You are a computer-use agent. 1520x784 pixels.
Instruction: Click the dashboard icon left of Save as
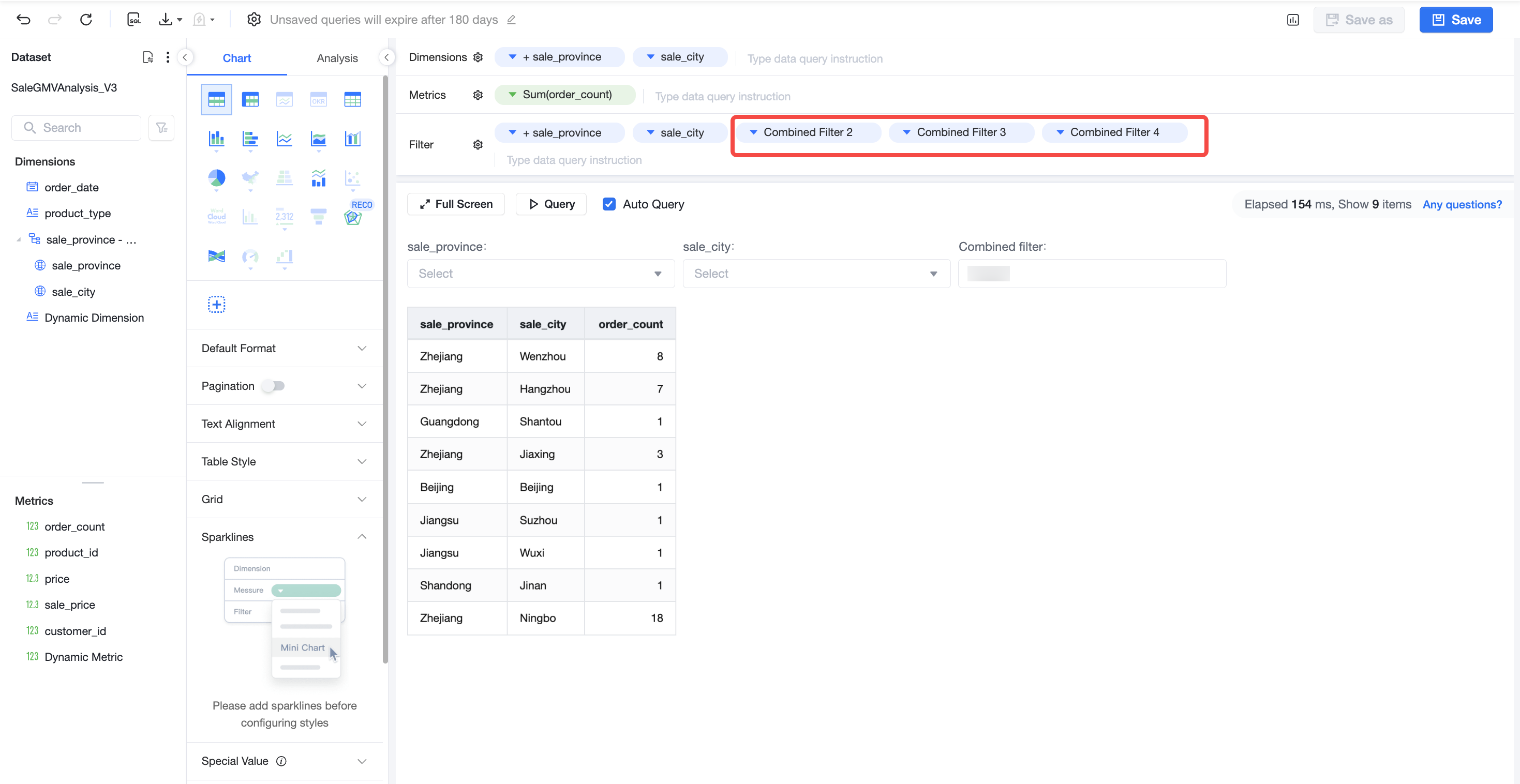(1293, 20)
